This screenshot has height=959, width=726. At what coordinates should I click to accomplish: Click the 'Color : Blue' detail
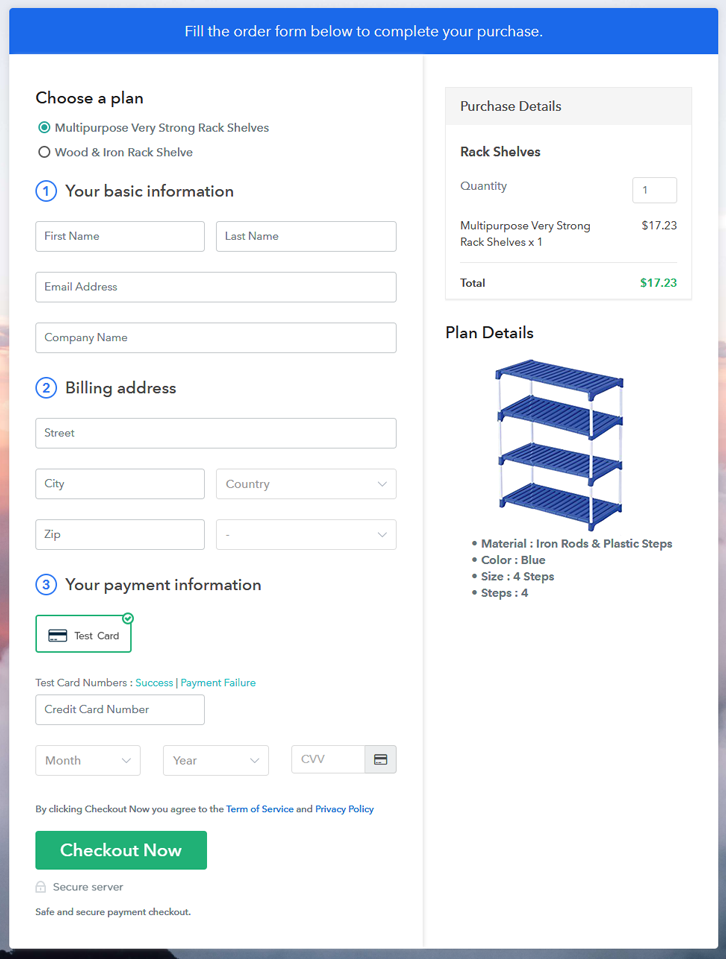click(513, 560)
